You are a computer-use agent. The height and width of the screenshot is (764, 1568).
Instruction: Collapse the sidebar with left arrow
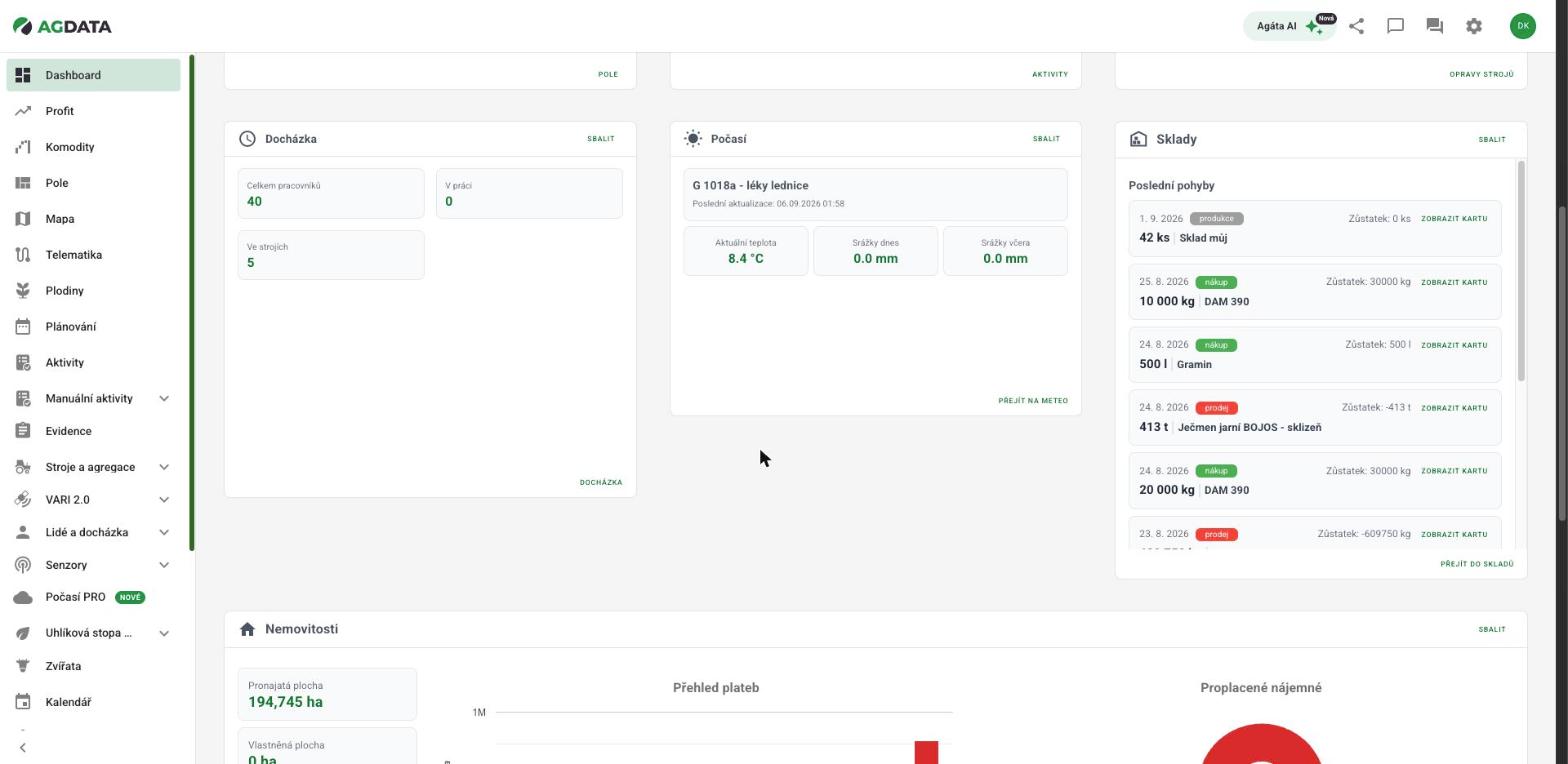point(23,747)
